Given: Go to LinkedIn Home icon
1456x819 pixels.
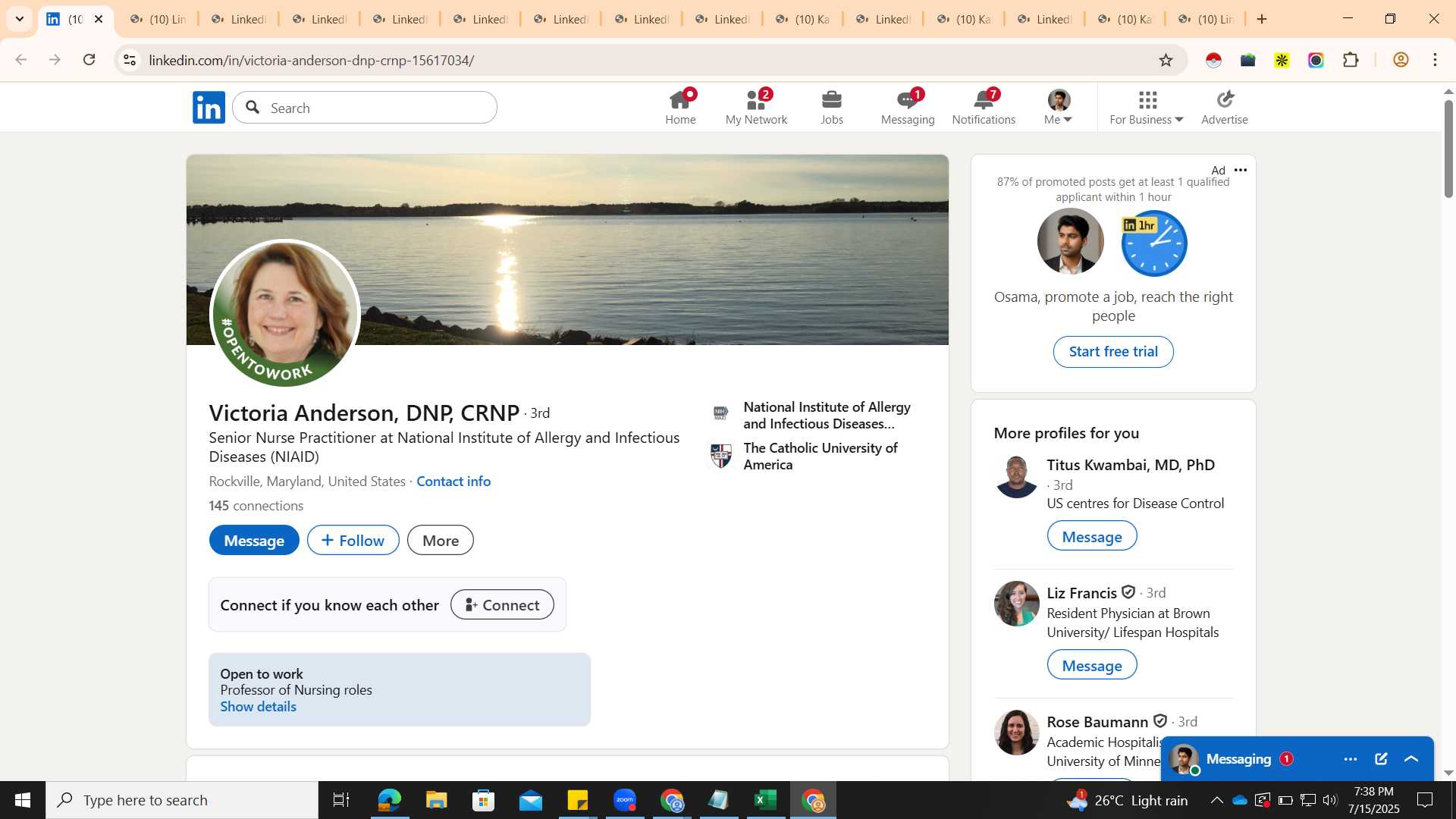Looking at the screenshot, I should [x=680, y=107].
